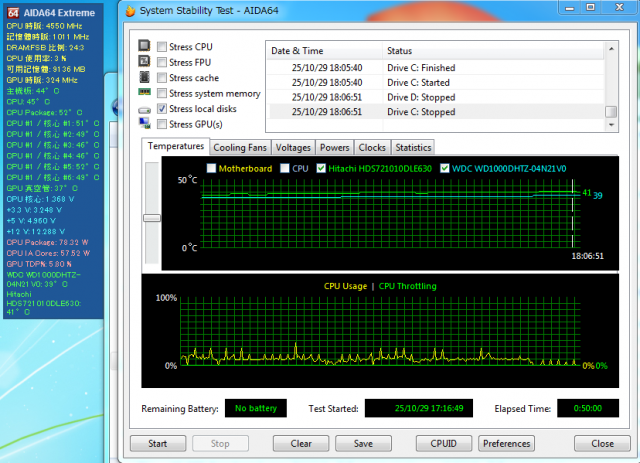Click the CPU Throttling graph label
This screenshot has height=463, width=640.
coord(407,286)
